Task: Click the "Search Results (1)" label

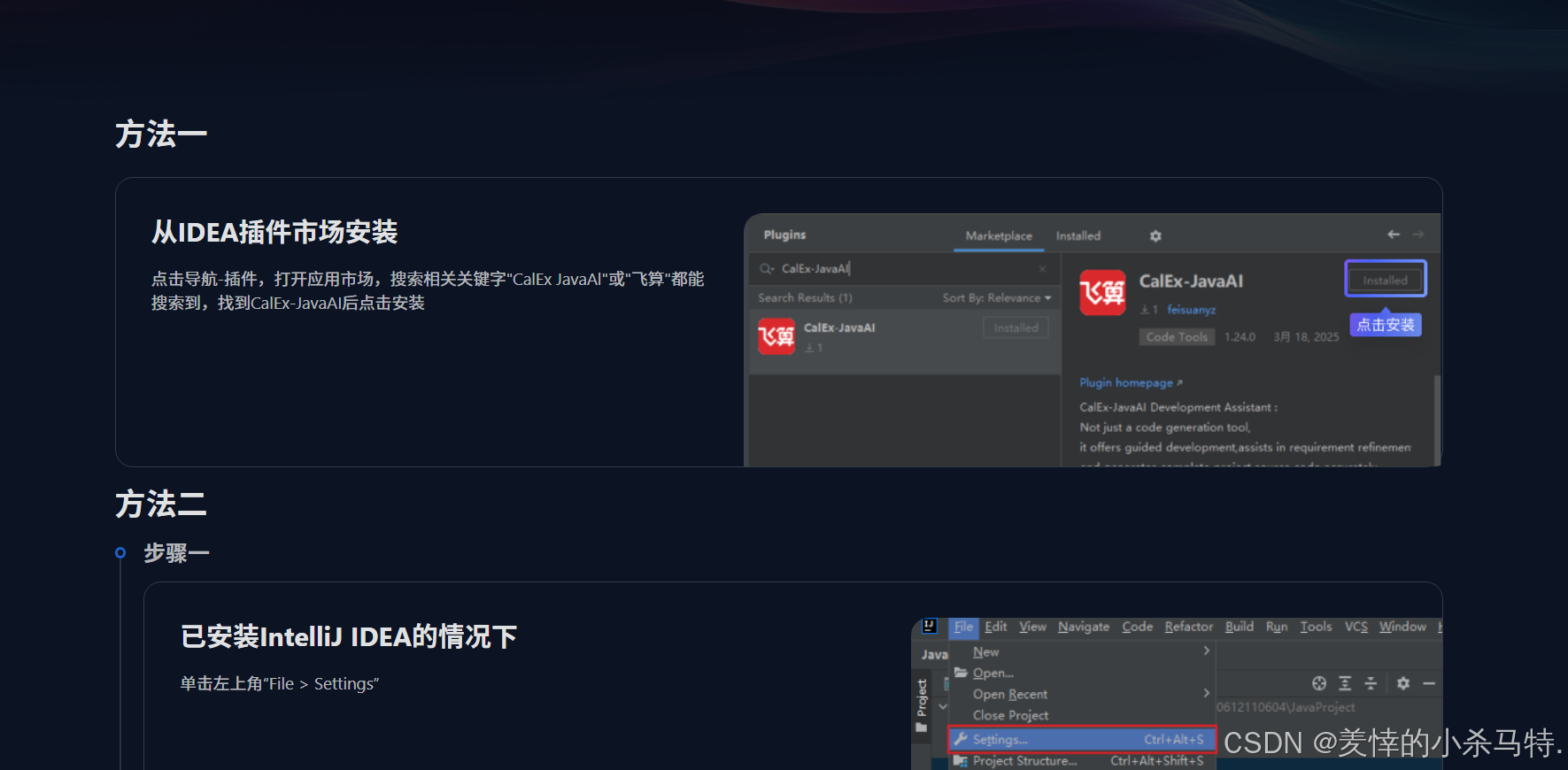Action: pyautogui.click(x=805, y=298)
